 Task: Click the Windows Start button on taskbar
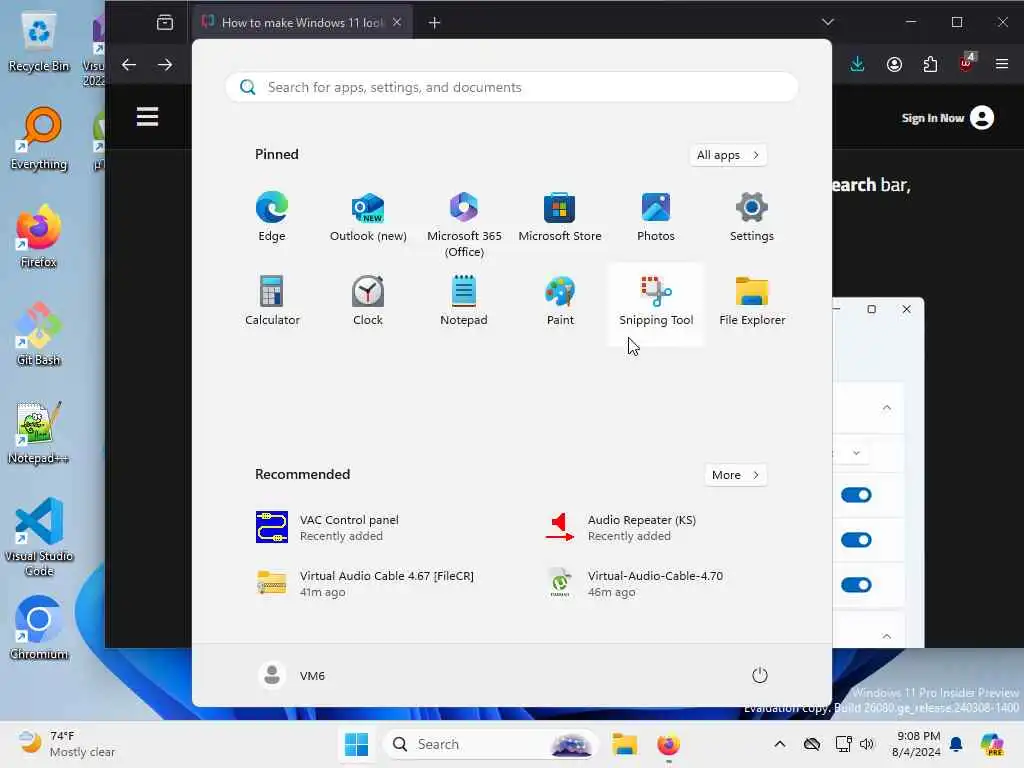click(357, 744)
